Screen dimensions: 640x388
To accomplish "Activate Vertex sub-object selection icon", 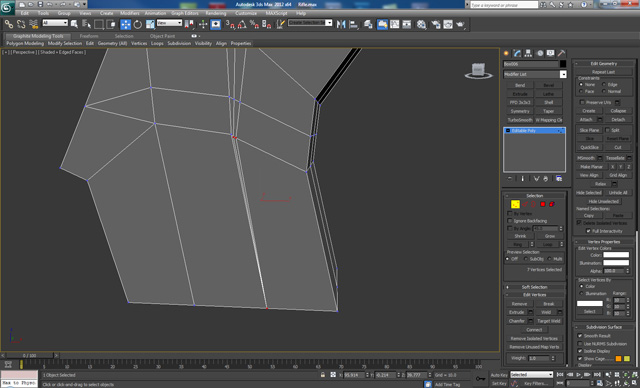I will click(x=515, y=204).
